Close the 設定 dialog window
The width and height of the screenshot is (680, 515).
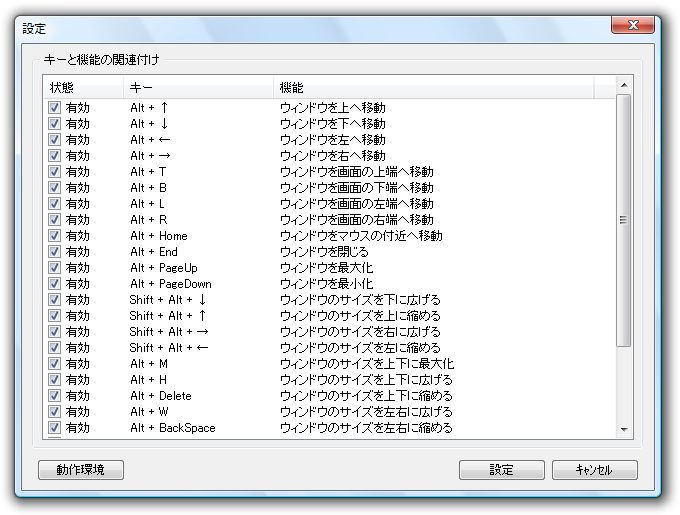633,25
